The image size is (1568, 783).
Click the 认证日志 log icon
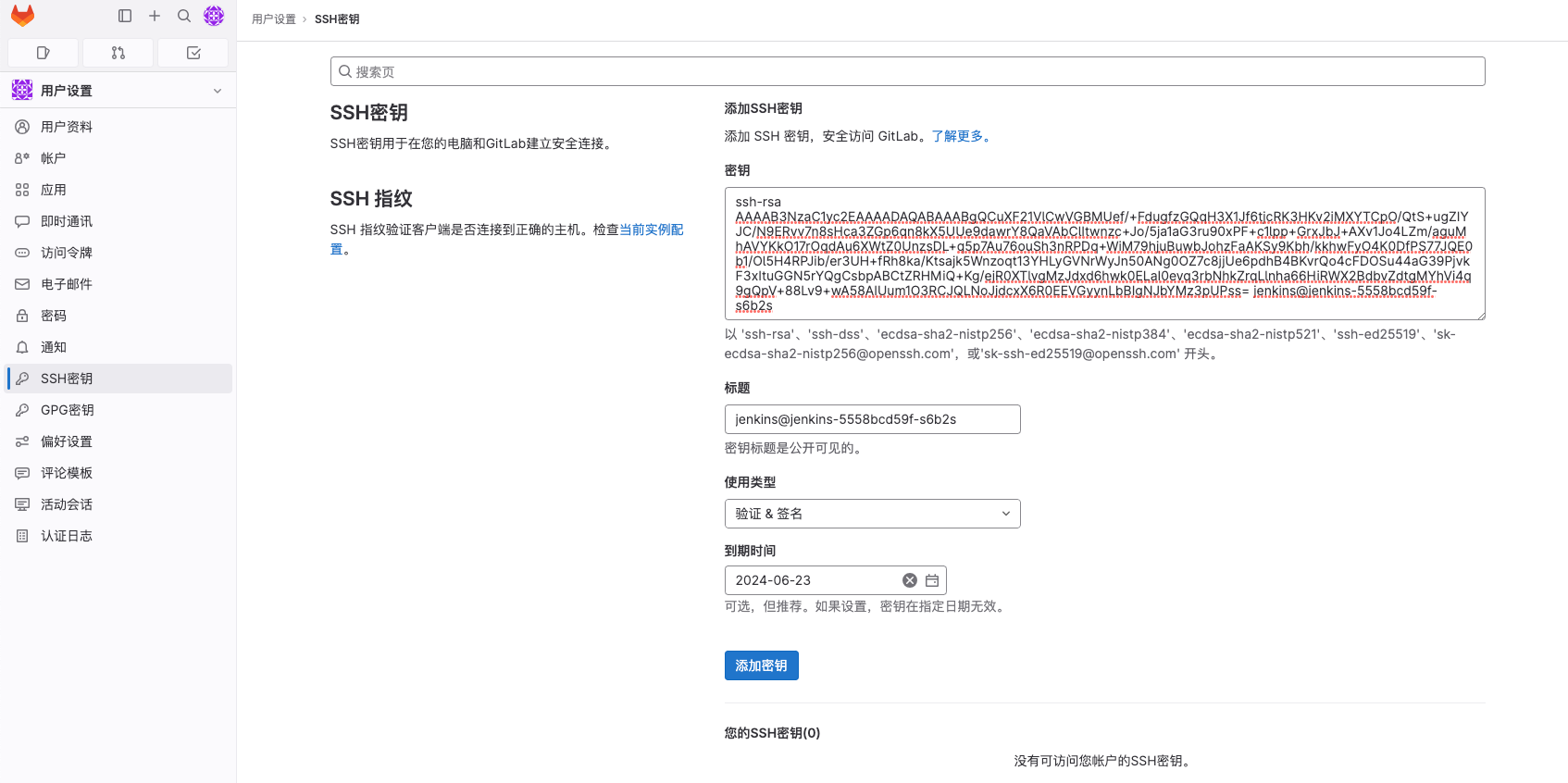tap(22, 536)
